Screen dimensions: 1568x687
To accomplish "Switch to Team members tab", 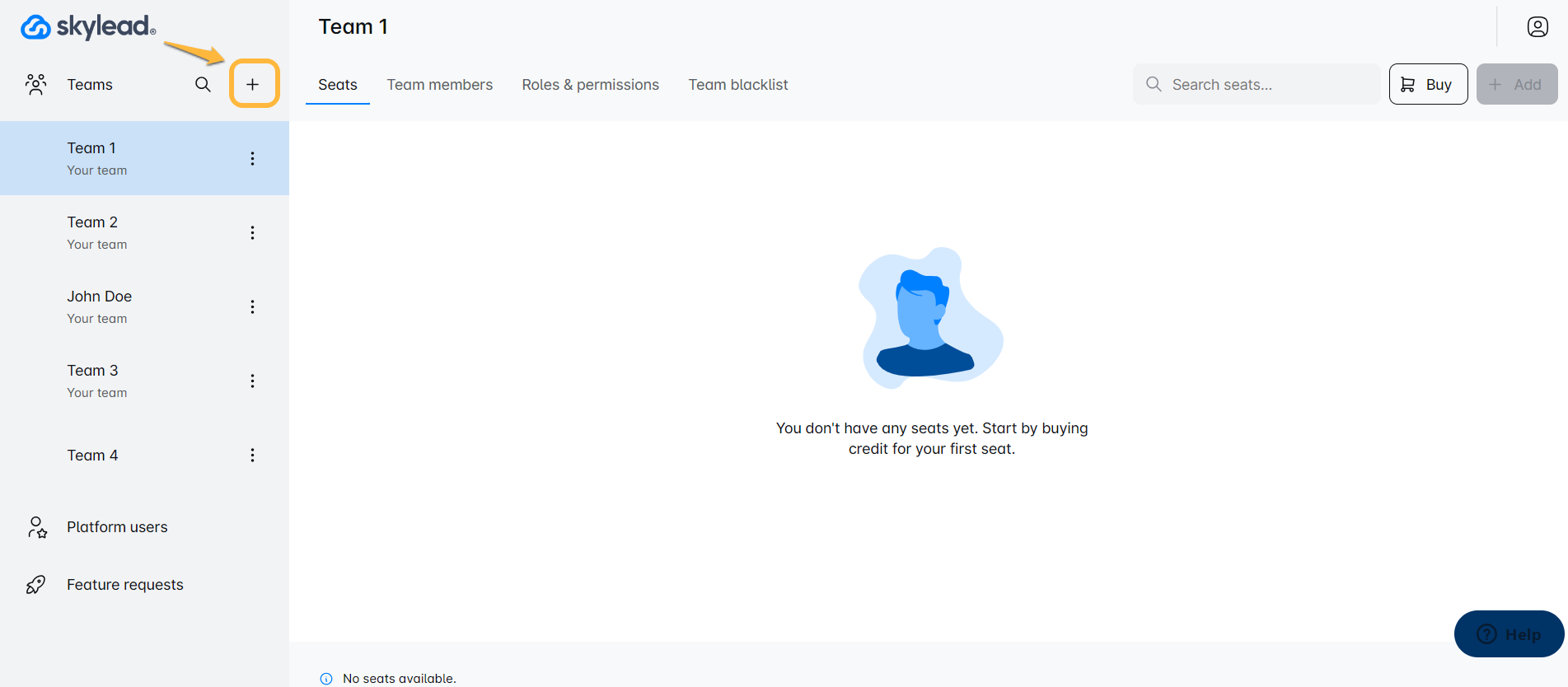I will pos(439,85).
